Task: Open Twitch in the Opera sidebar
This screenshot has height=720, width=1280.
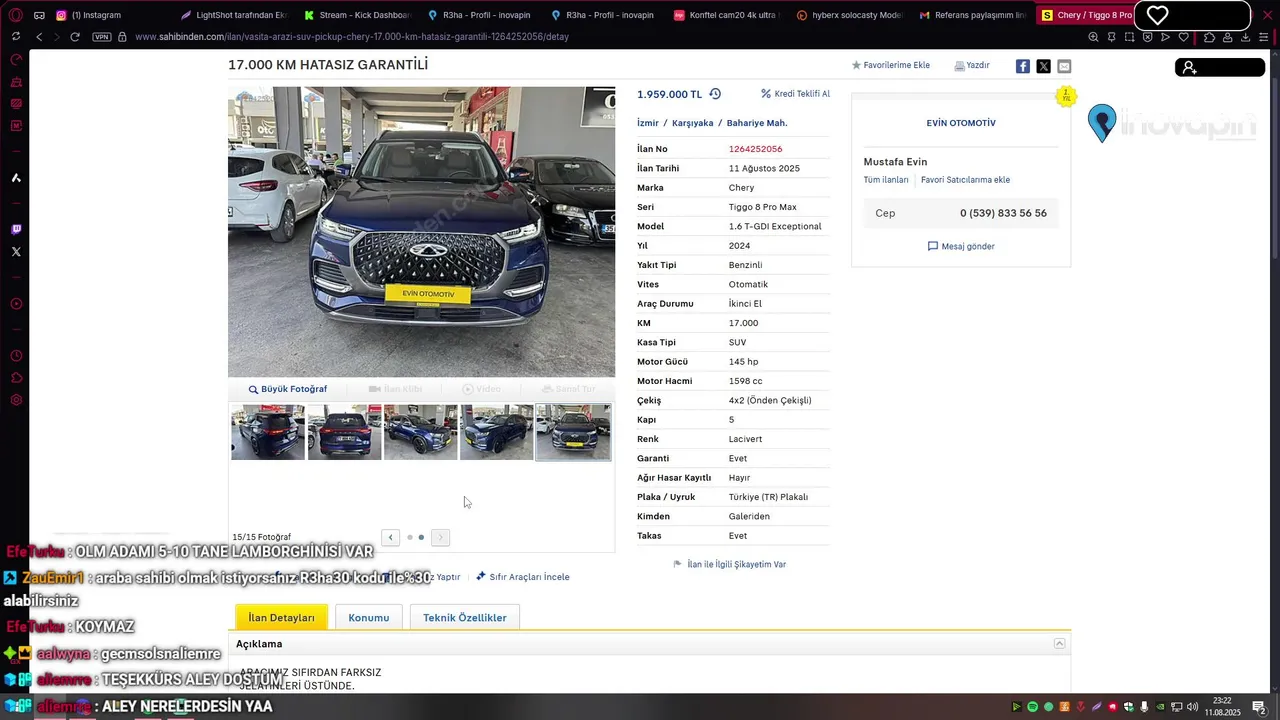Action: 16,229
